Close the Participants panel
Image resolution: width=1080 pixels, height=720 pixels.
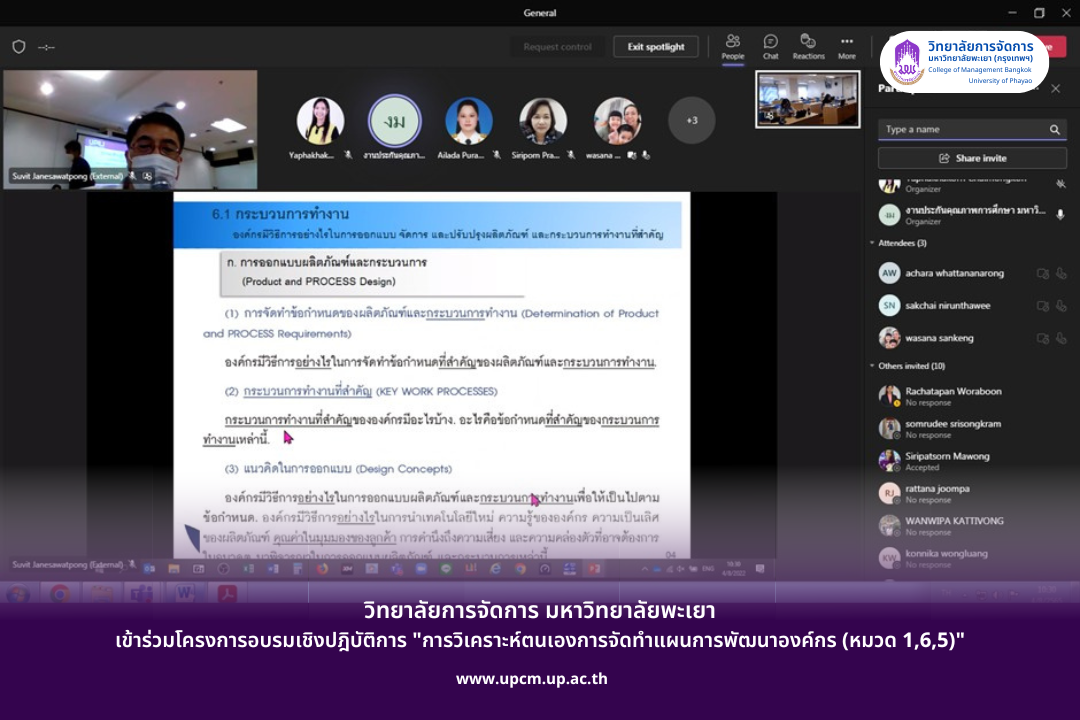1055,89
